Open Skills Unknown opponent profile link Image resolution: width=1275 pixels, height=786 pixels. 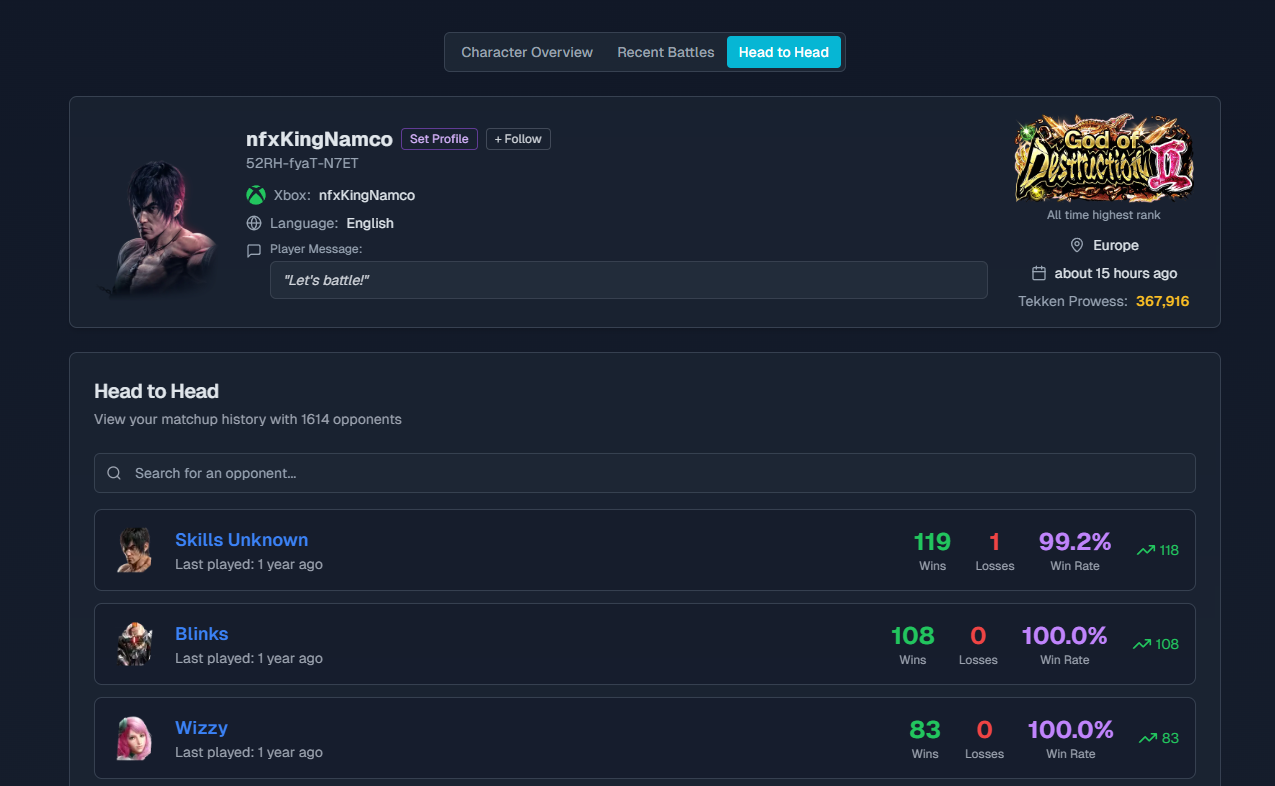tap(241, 540)
